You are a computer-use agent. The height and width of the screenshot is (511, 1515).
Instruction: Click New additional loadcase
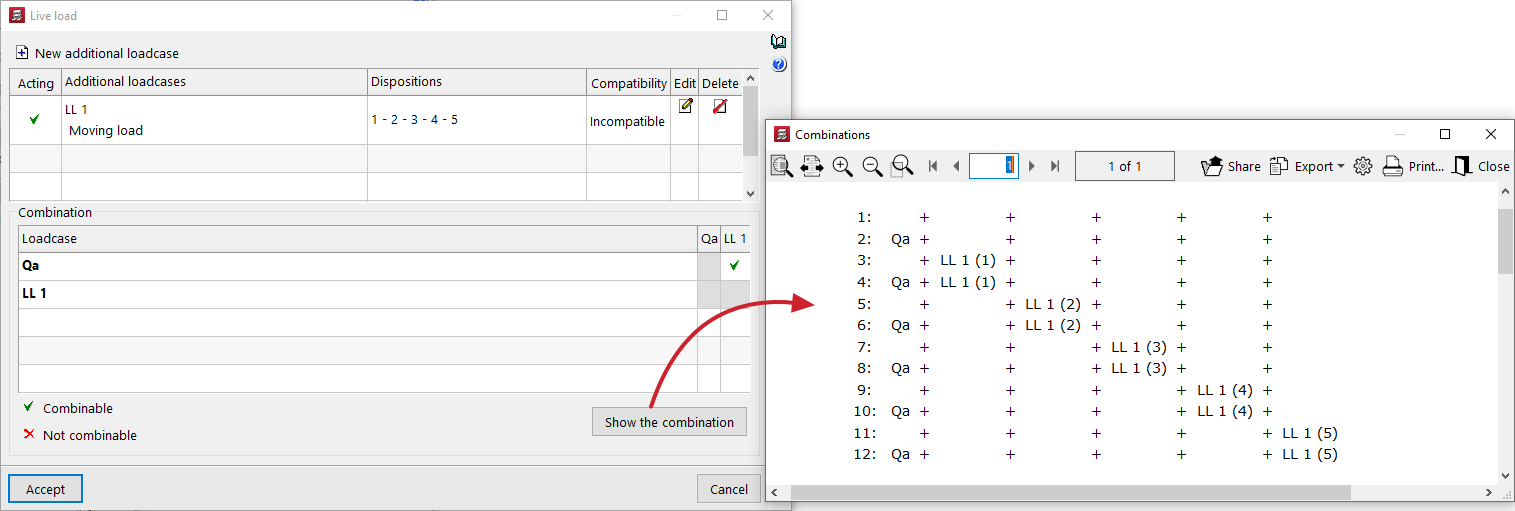[x=98, y=53]
